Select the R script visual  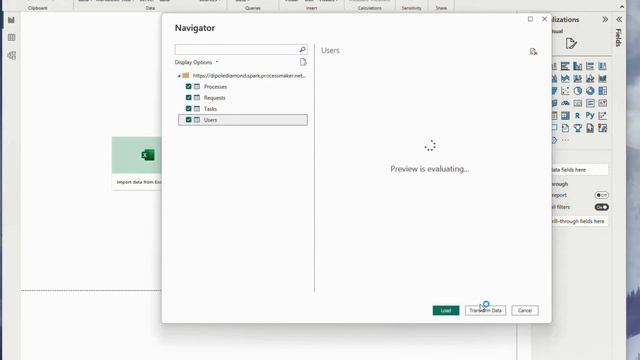click(x=578, y=116)
